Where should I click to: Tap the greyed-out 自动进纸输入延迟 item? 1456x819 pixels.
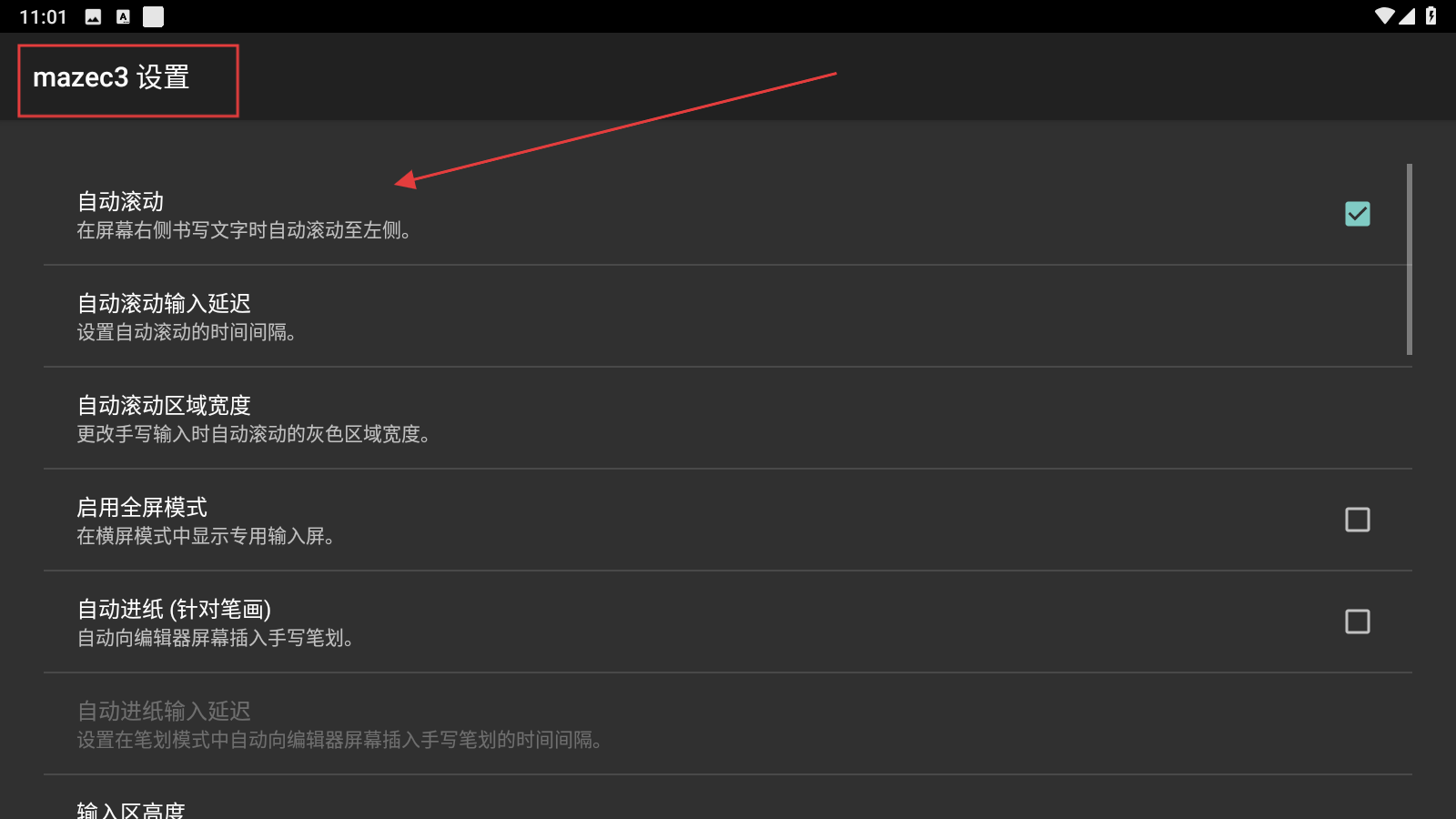728,723
